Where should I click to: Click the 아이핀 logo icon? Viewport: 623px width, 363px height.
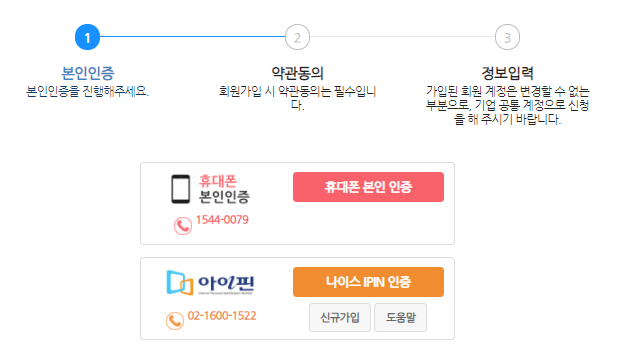pyautogui.click(x=210, y=283)
